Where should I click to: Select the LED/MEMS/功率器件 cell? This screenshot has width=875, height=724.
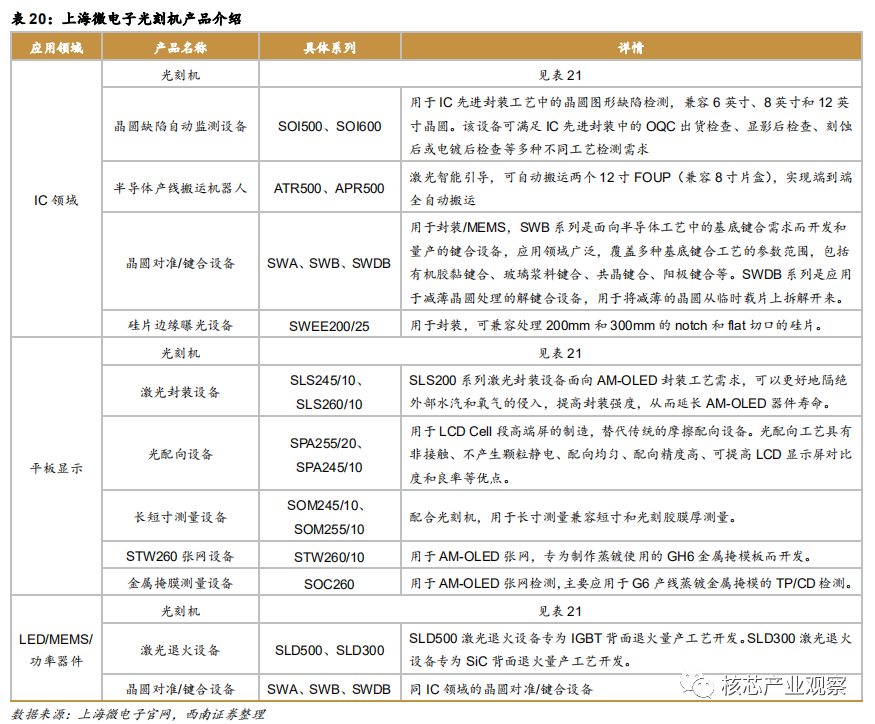[56, 649]
